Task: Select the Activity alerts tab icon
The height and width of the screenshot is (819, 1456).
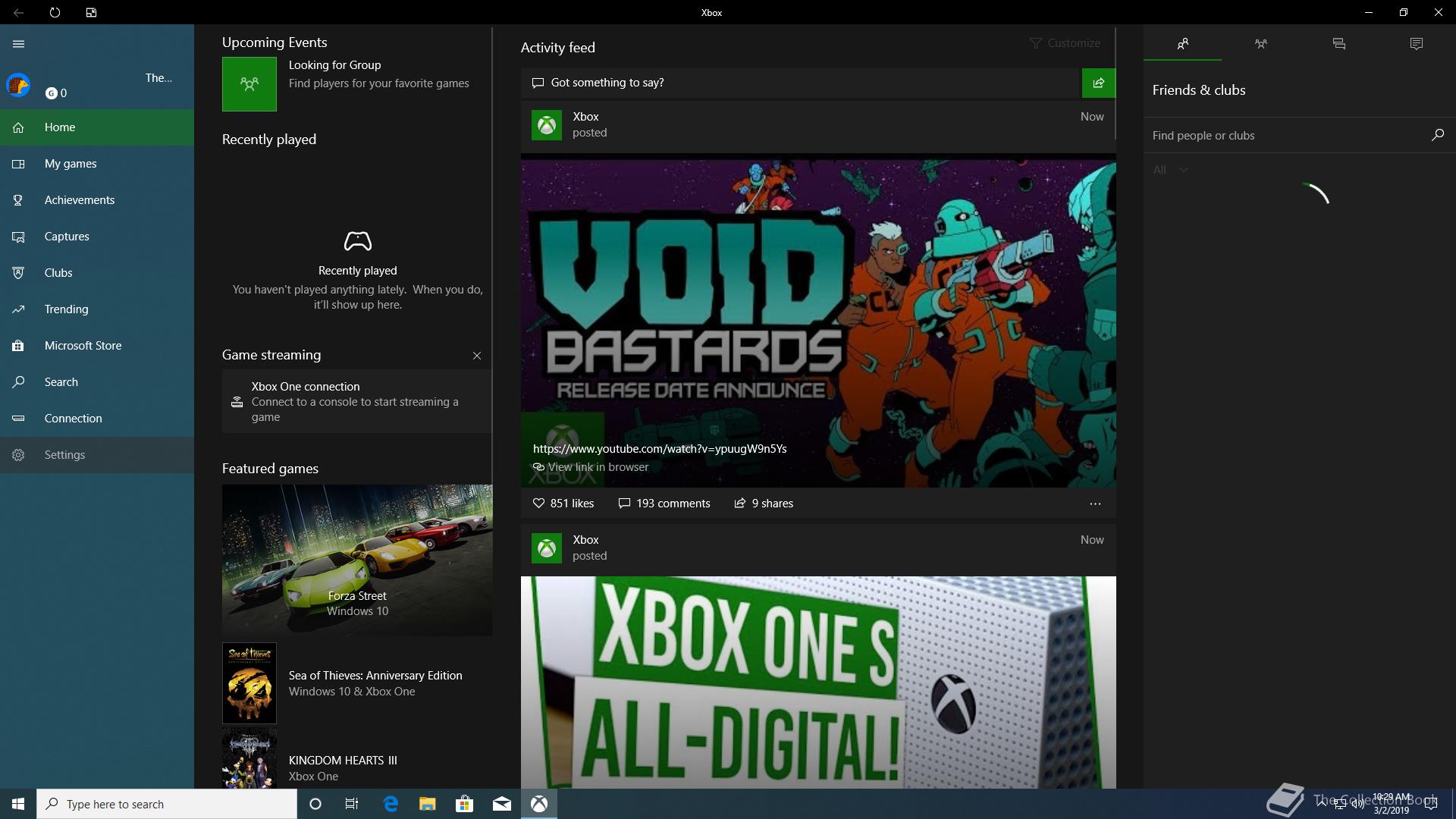Action: (1417, 44)
